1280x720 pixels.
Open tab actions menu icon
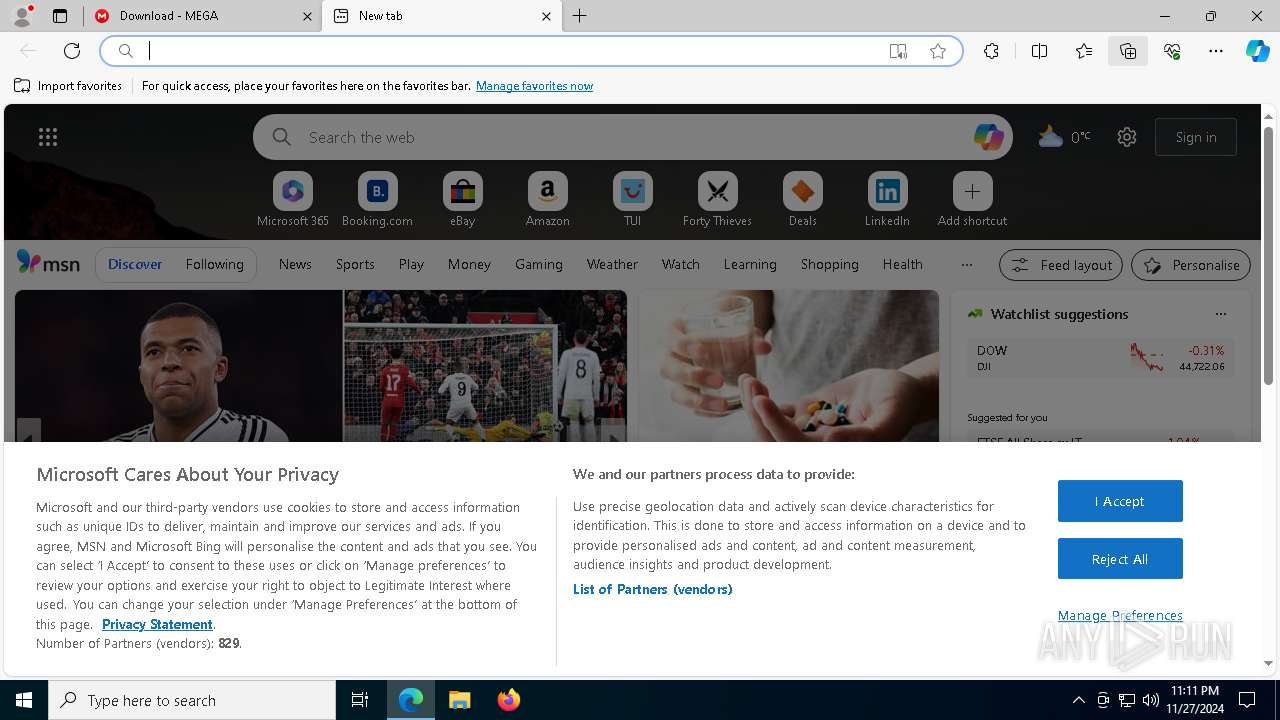[60, 16]
